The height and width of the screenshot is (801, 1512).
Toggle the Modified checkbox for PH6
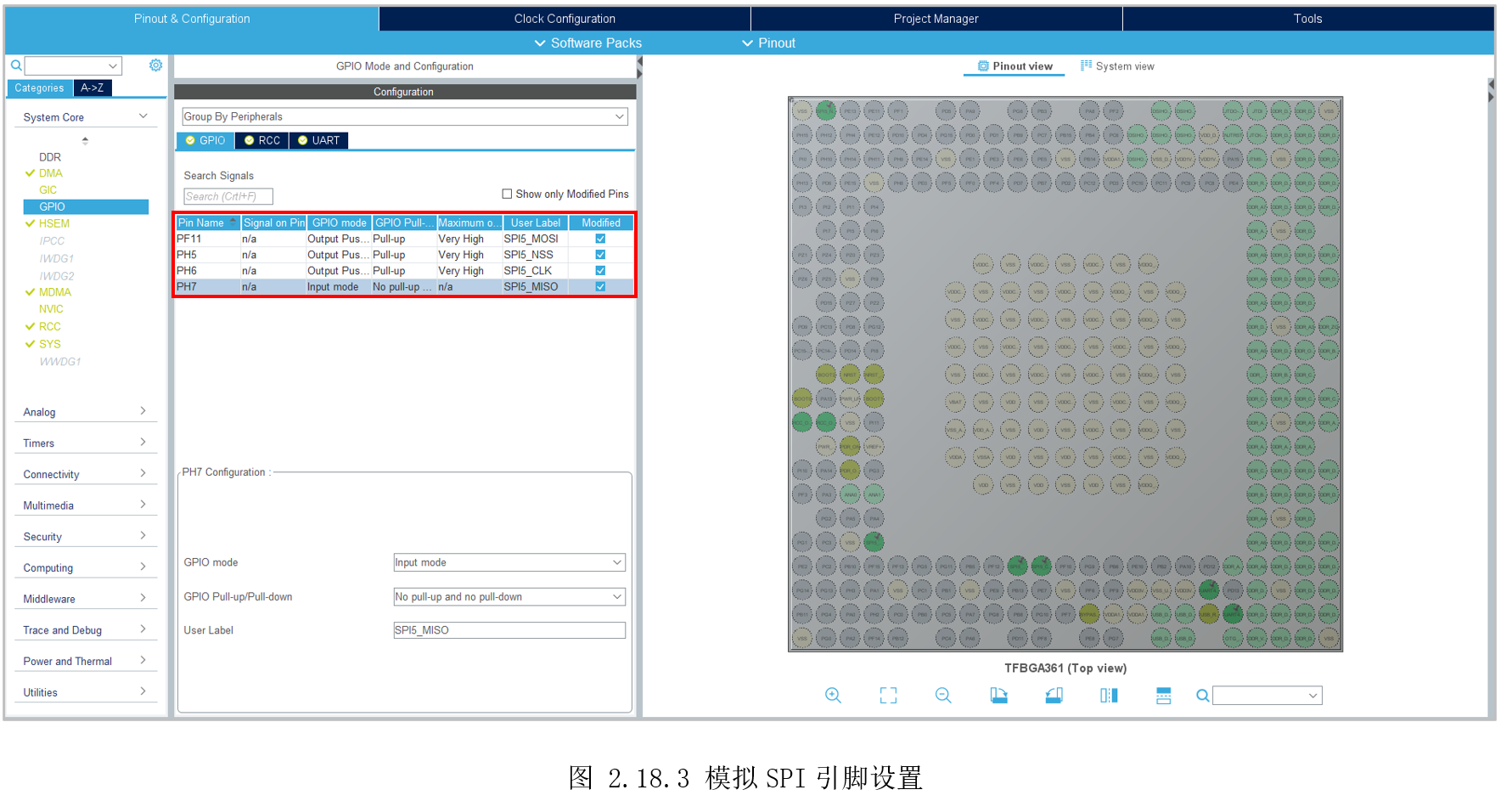click(x=600, y=271)
